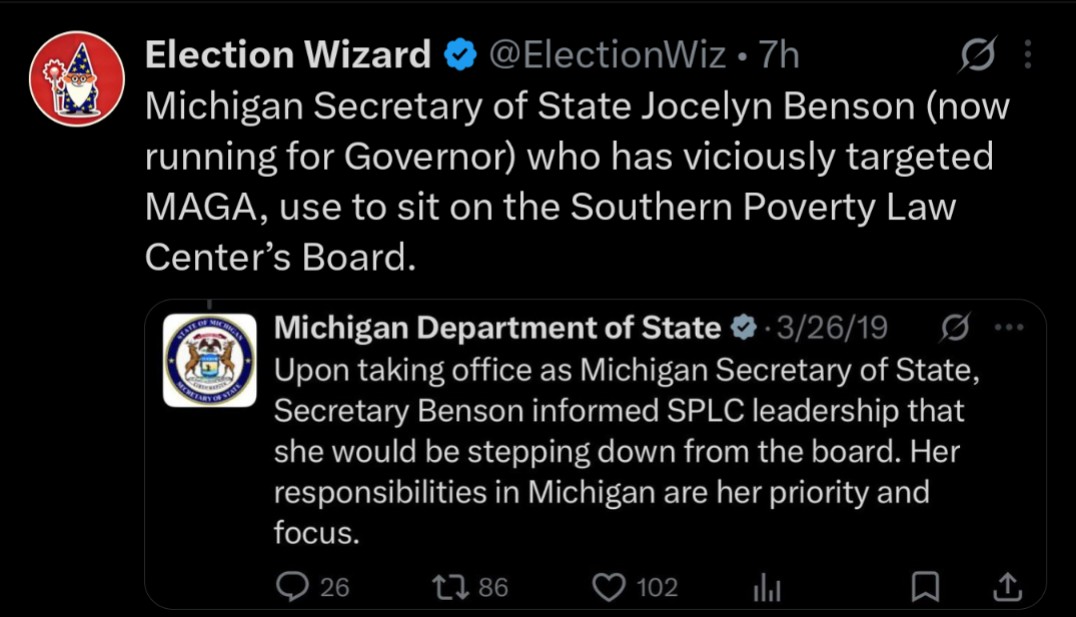Toggle the bookmark icon

pyautogui.click(x=927, y=587)
